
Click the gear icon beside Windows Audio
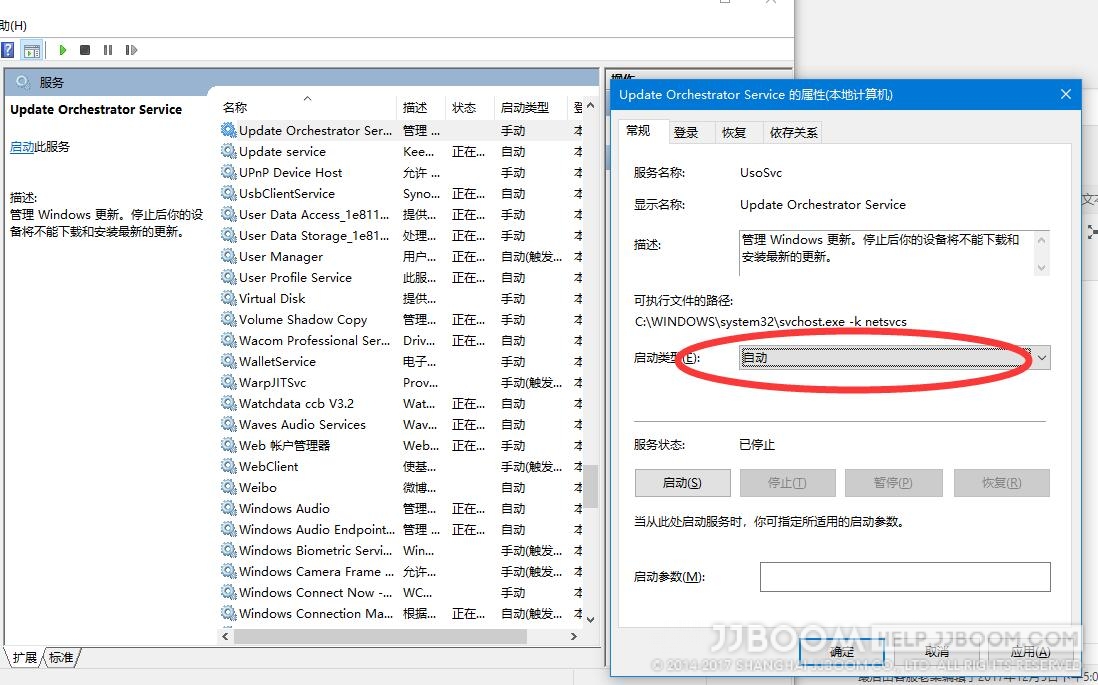[231, 508]
